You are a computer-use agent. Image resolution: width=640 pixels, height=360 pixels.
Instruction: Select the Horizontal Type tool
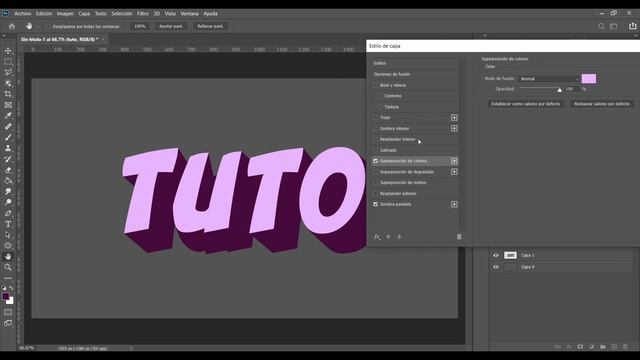(x=8, y=224)
